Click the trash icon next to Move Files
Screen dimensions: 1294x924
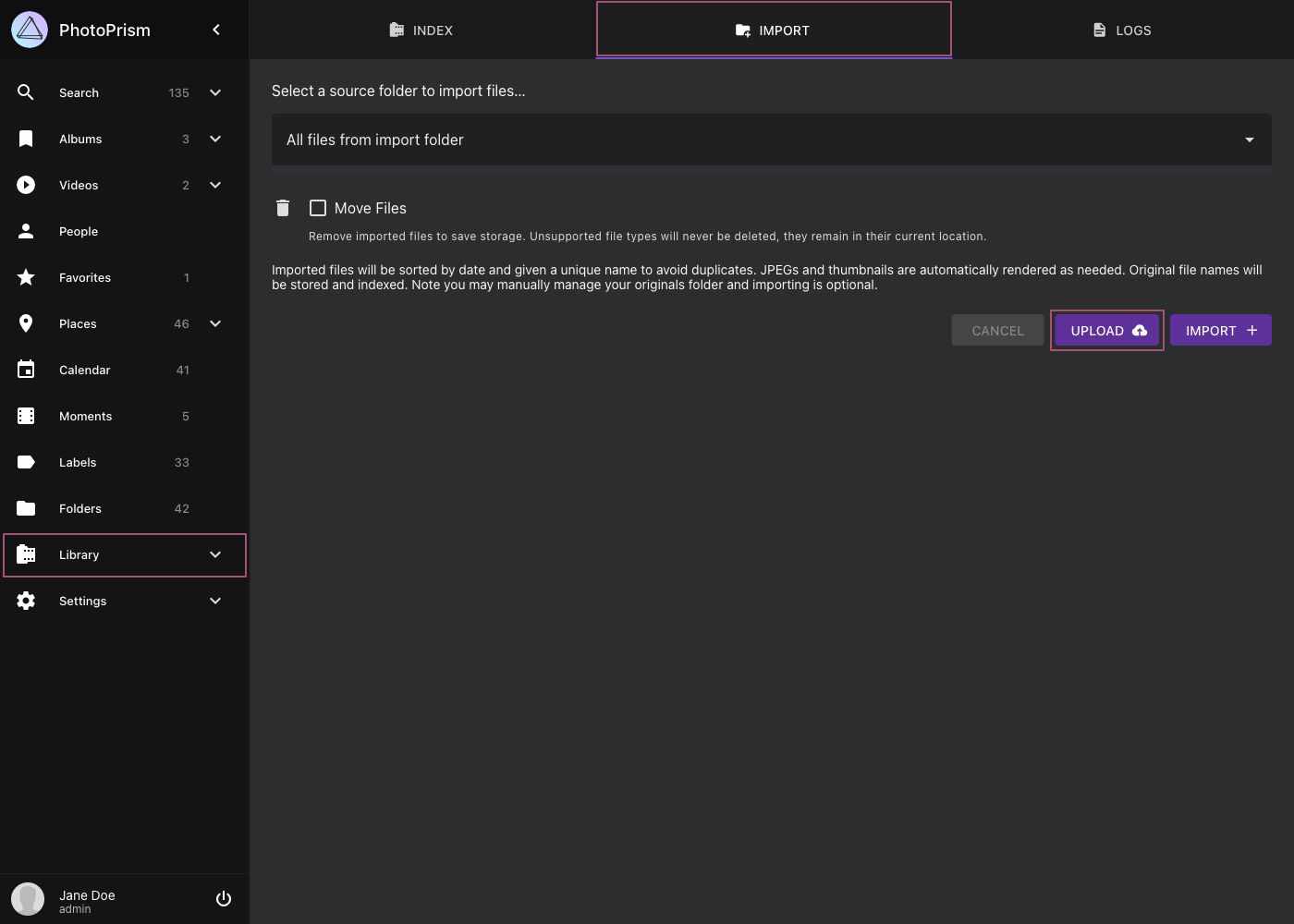click(x=283, y=208)
